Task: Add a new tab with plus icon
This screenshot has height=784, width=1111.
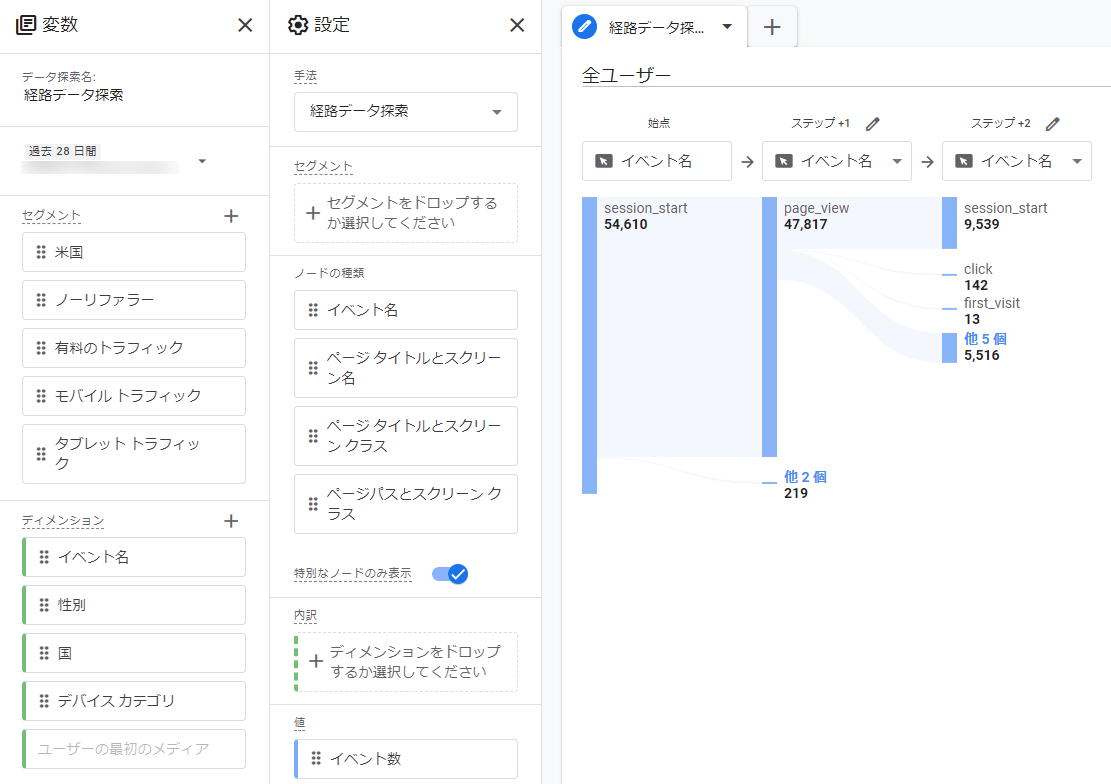Action: (x=772, y=27)
